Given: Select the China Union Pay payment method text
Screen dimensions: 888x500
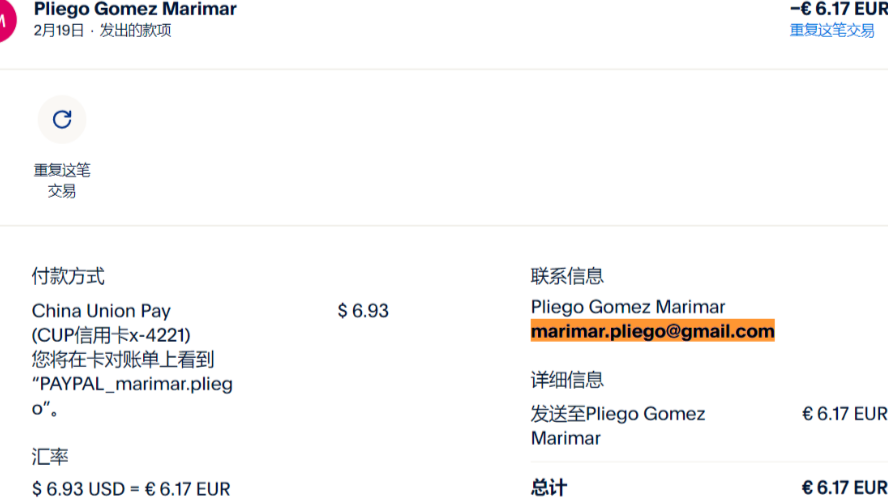Looking at the screenshot, I should (101, 311).
